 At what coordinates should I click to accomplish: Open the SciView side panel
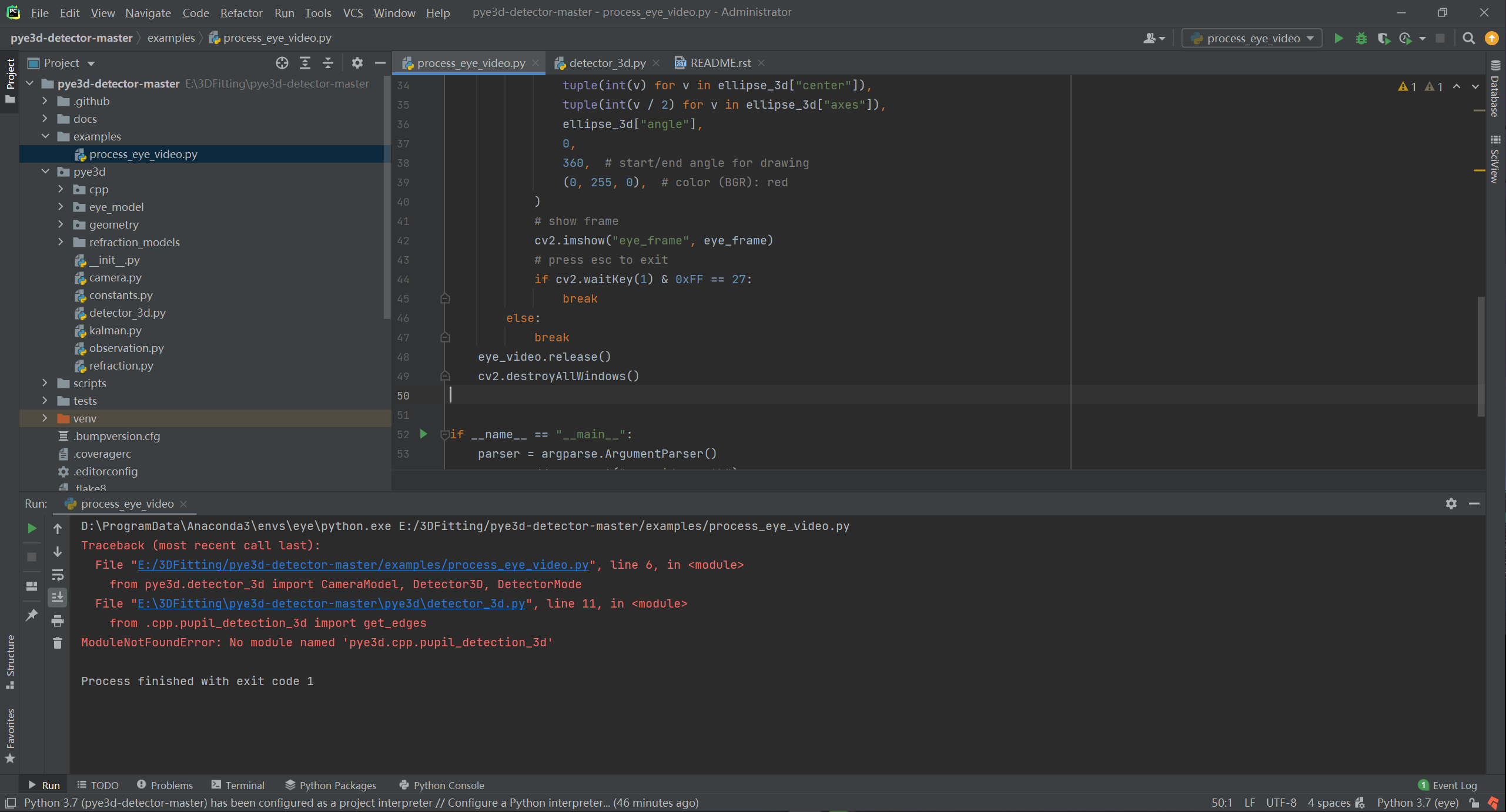1495,159
